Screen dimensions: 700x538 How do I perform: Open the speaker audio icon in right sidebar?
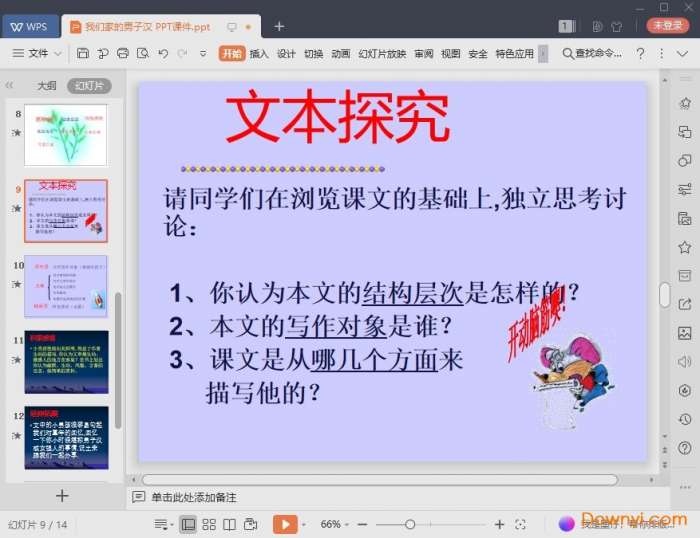tap(684, 362)
